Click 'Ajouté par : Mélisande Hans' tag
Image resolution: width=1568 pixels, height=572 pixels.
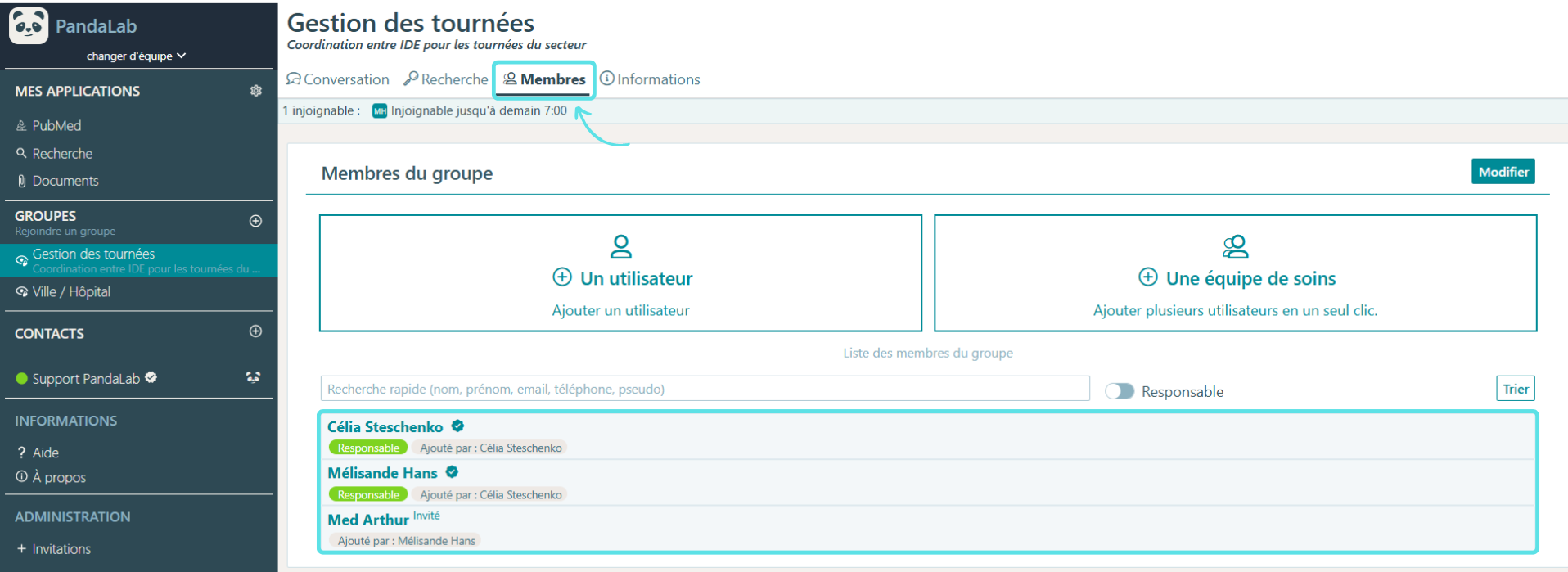406,541
